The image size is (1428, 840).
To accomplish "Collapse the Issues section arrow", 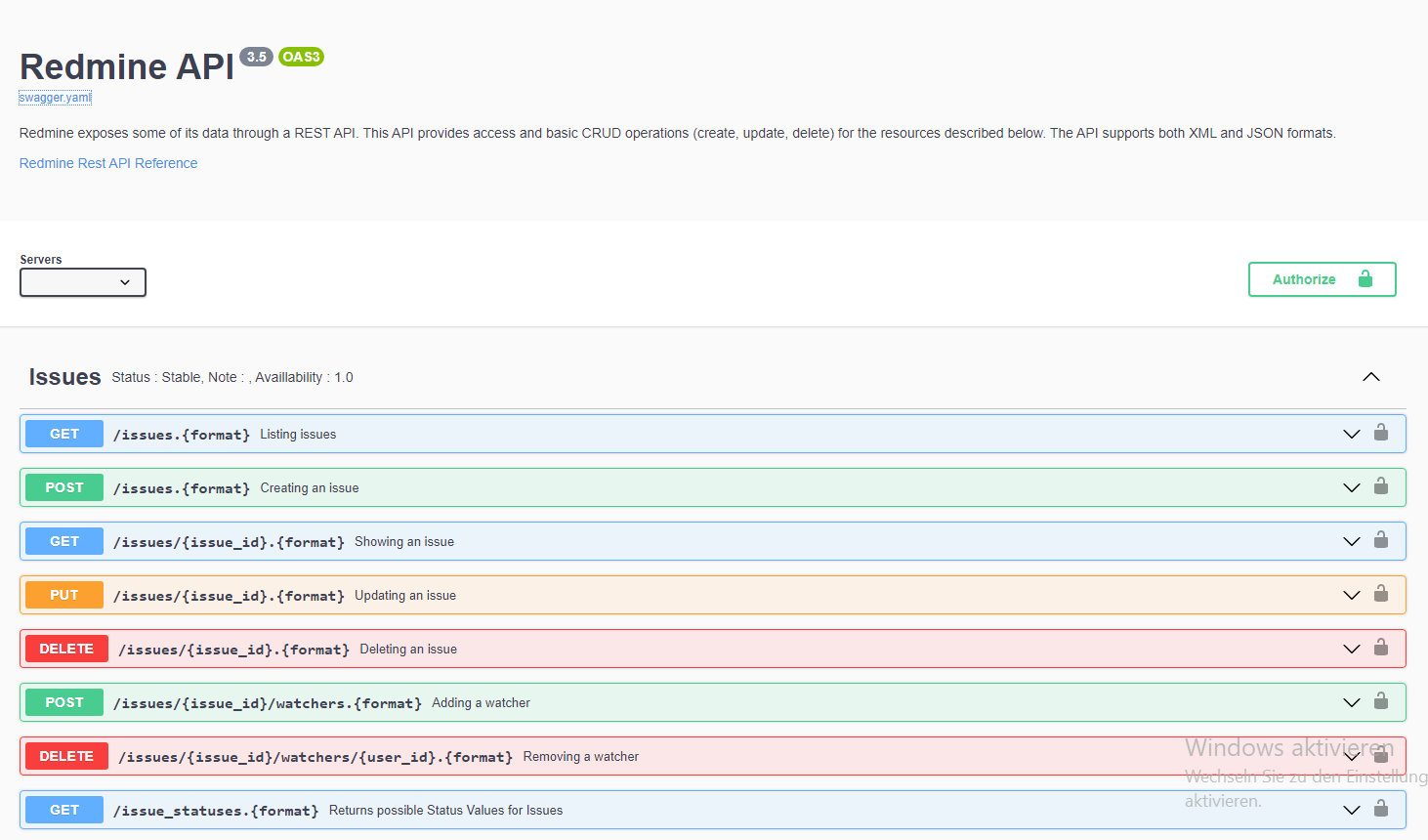I will point(1371,377).
